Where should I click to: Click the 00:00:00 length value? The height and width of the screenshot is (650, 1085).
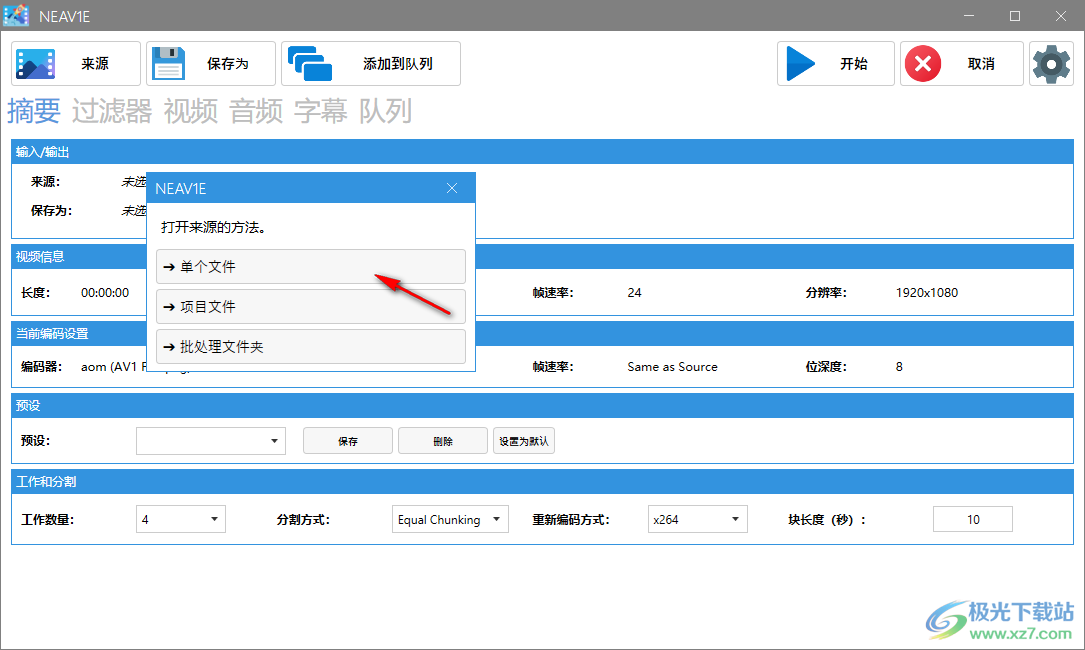104,293
